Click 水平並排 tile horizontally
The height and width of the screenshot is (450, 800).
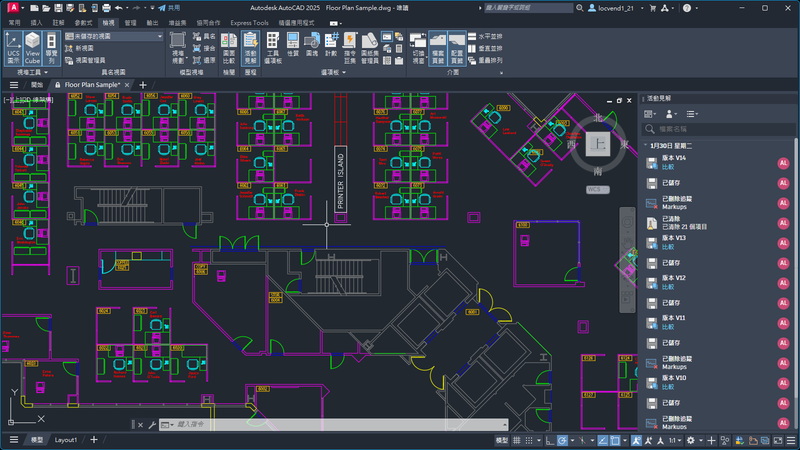point(485,36)
